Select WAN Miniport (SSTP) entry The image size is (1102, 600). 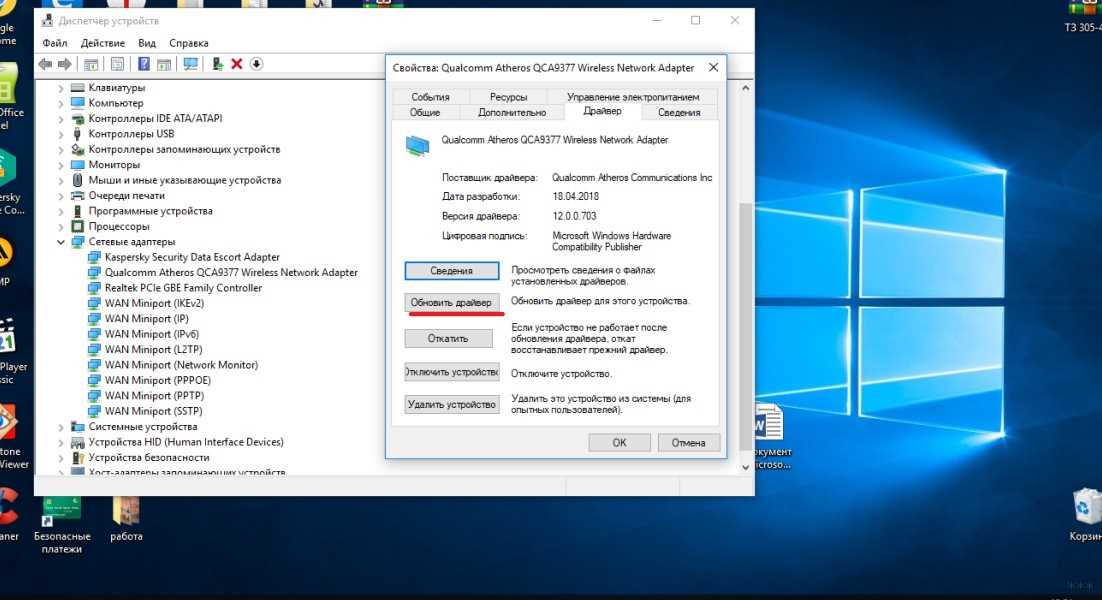pyautogui.click(x=153, y=412)
